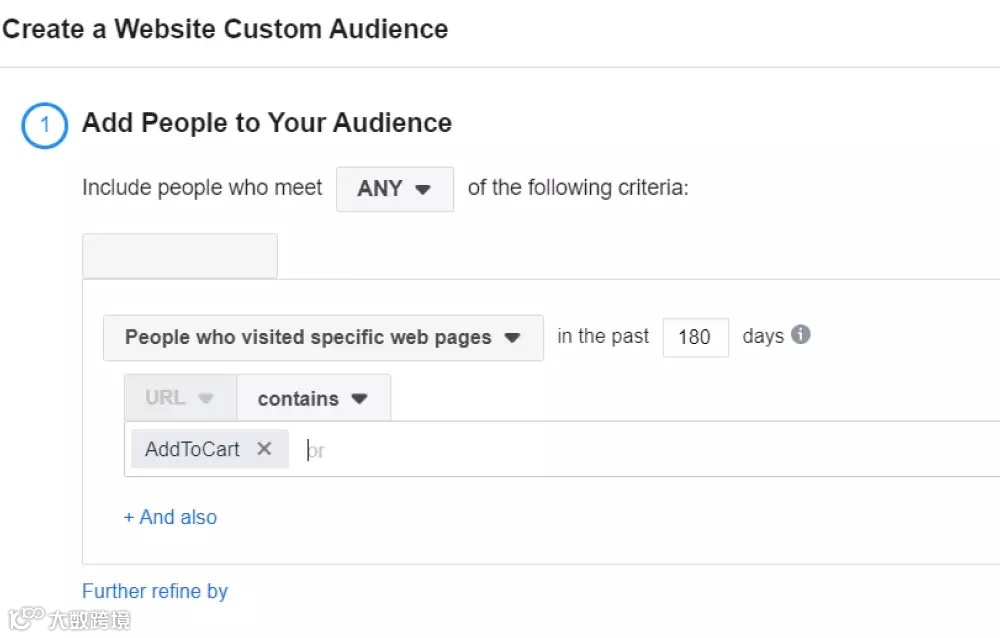1000x638 pixels.
Task: Click the 'in the past' label
Action: pyautogui.click(x=603, y=336)
